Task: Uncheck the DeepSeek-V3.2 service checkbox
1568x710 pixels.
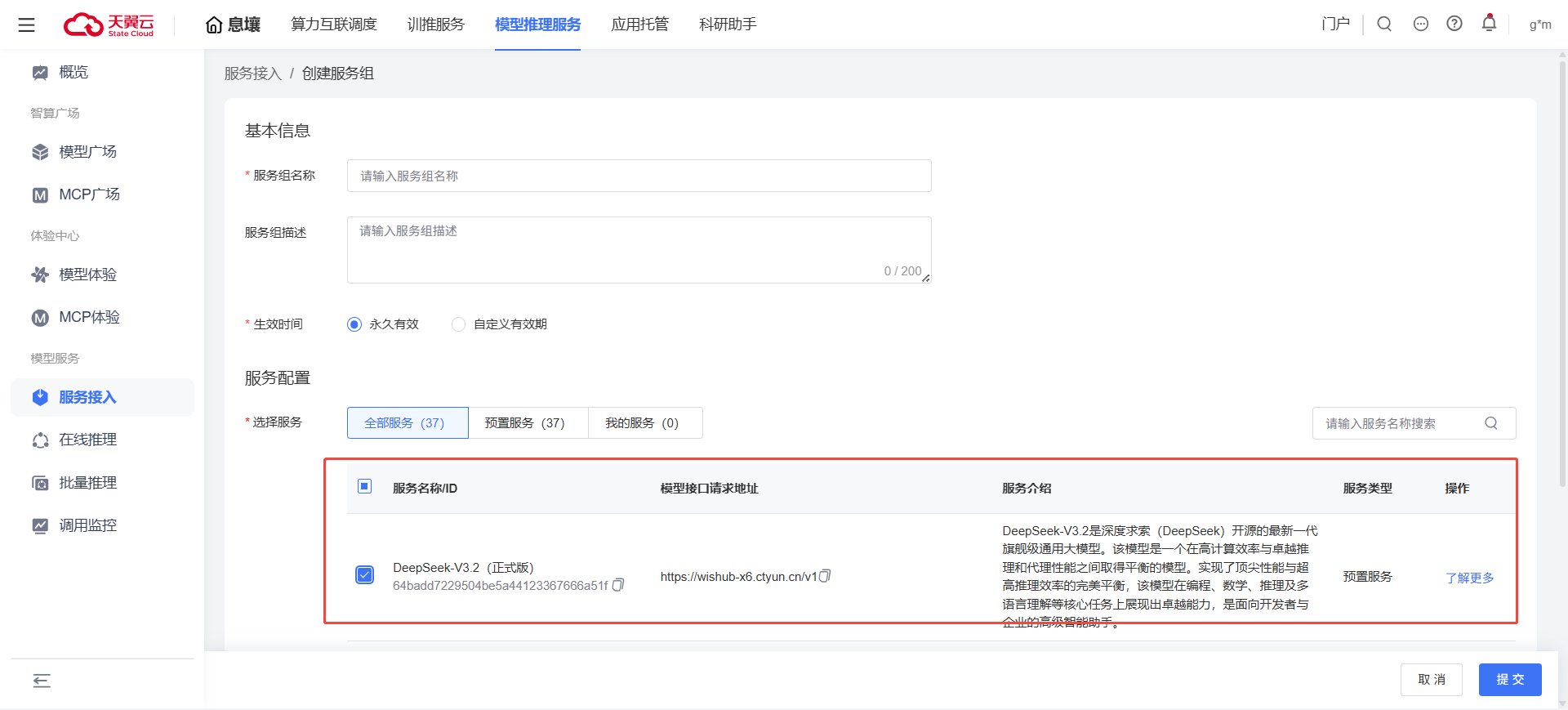Action: (x=365, y=575)
